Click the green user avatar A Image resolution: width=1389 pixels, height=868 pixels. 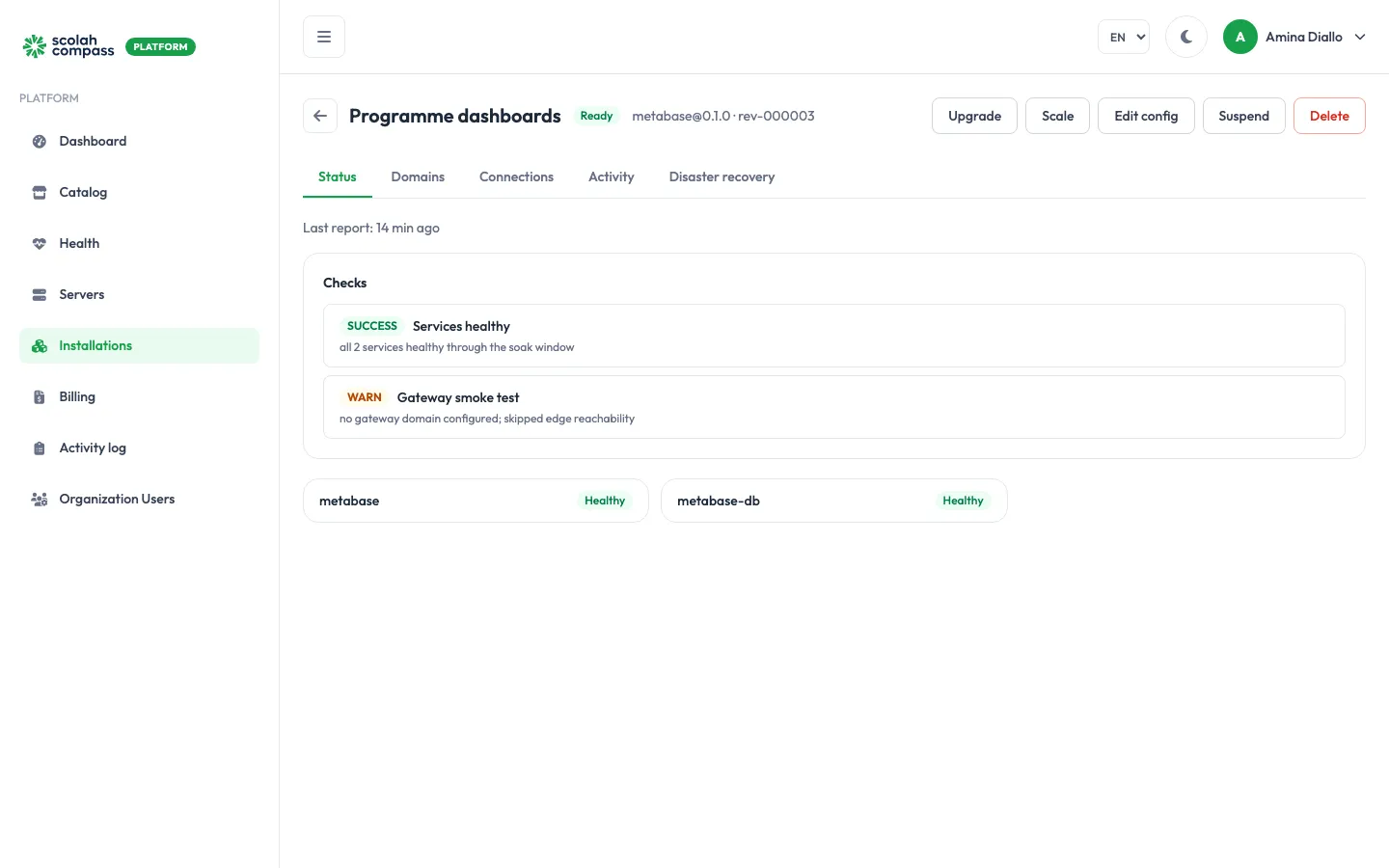pyautogui.click(x=1240, y=37)
